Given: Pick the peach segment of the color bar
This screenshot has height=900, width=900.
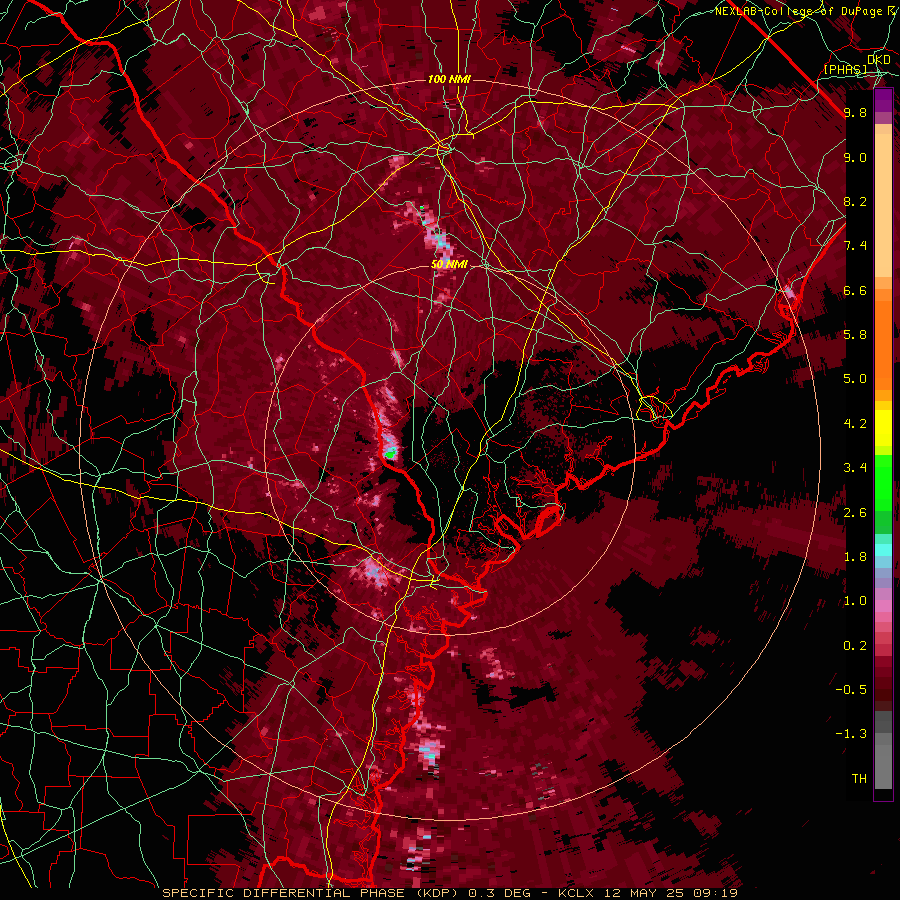Looking at the screenshot, I should (883, 207).
